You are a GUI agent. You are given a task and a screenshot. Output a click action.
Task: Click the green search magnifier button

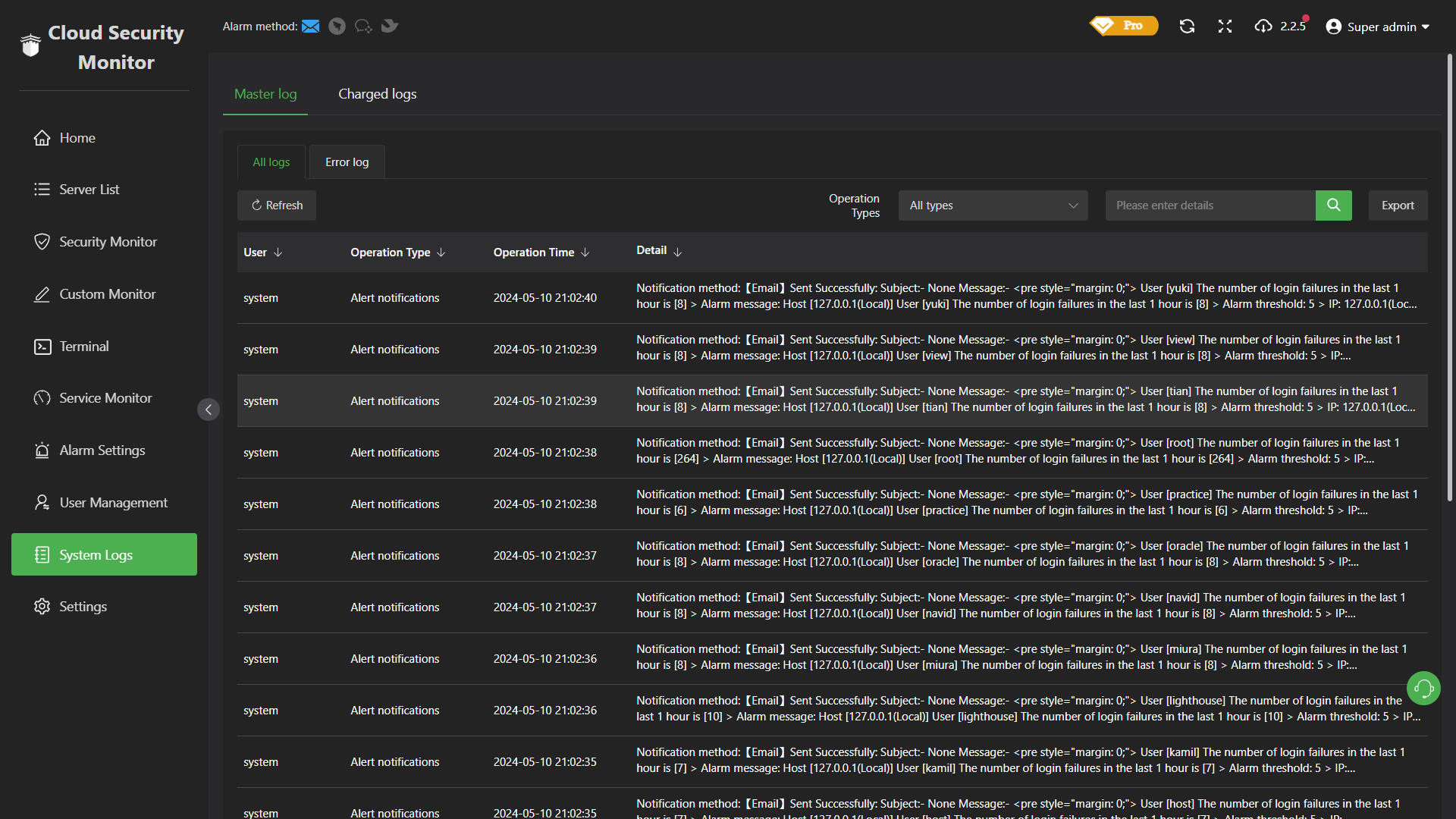[1333, 206]
